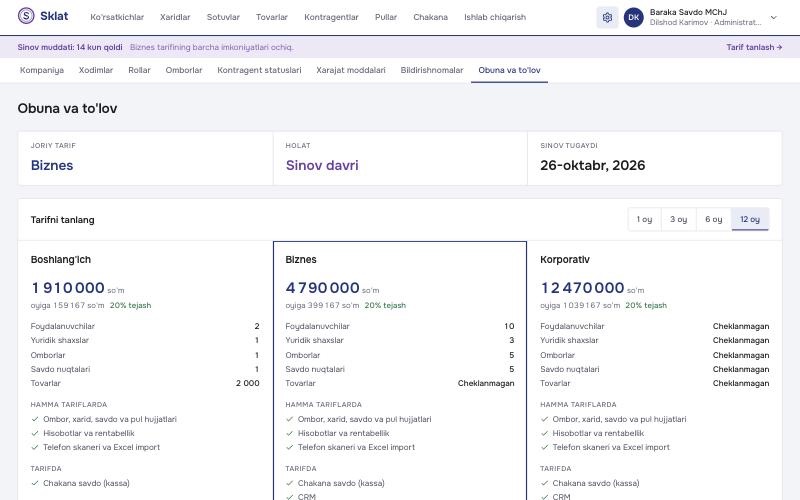Click checkmark beside CRM in Korporativ
The image size is (800, 500).
click(x=544, y=496)
